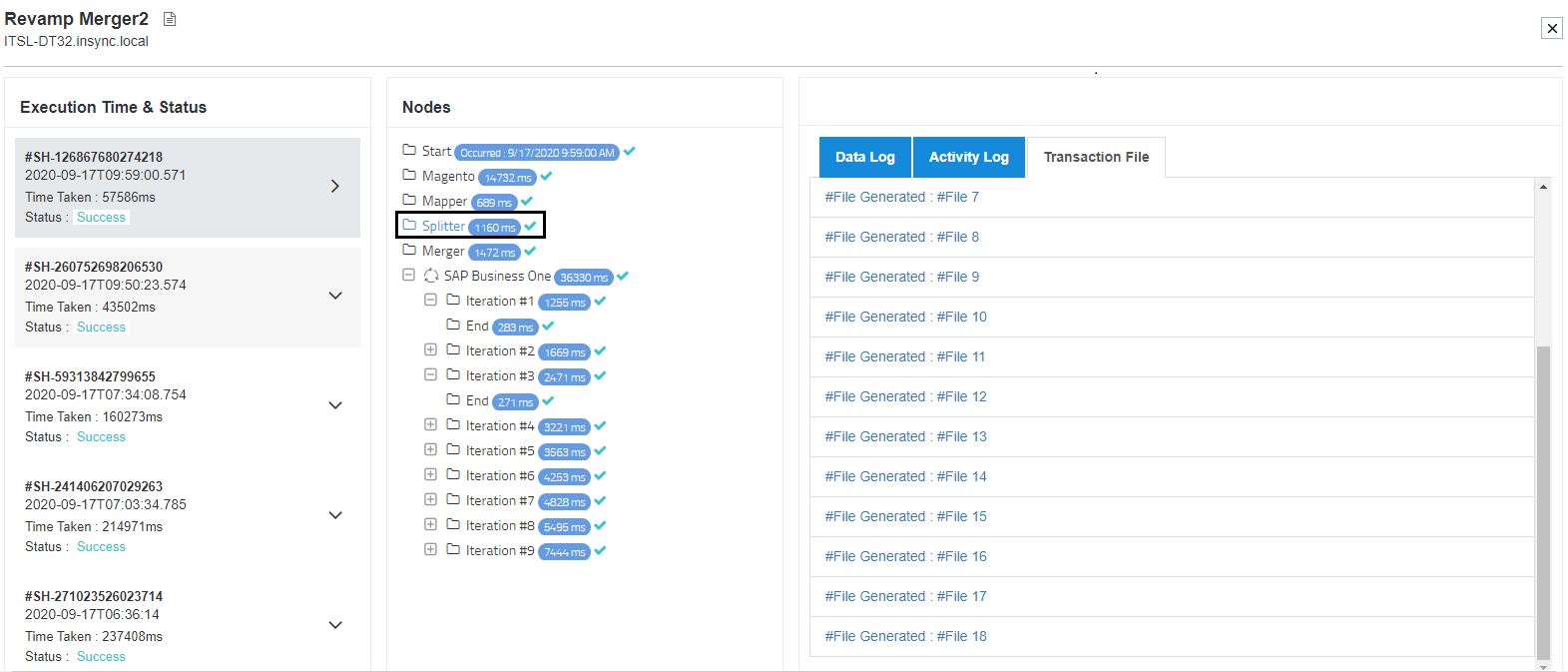This screenshot has height=672, width=1568.
Task: Click the checkmark next to Splitter node
Action: 531,227
